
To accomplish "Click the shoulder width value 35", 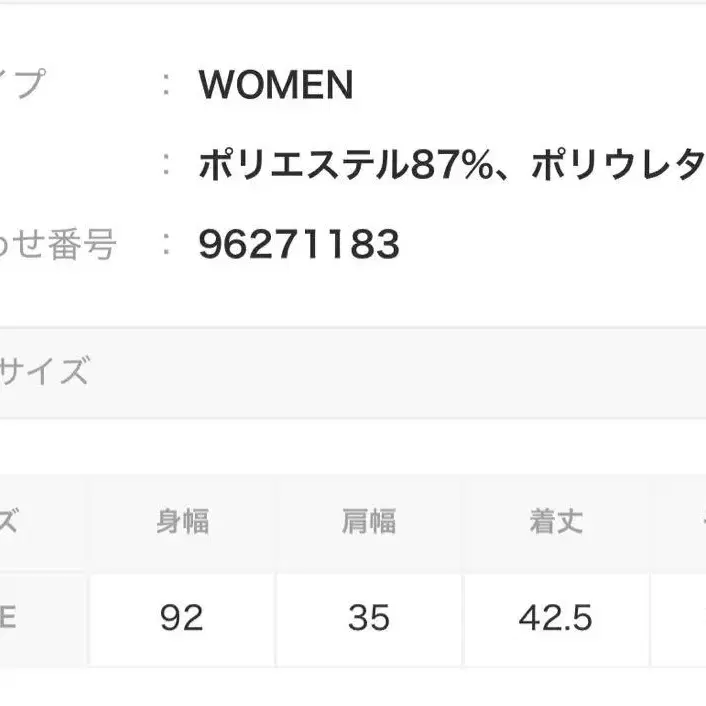I will click(368, 619).
